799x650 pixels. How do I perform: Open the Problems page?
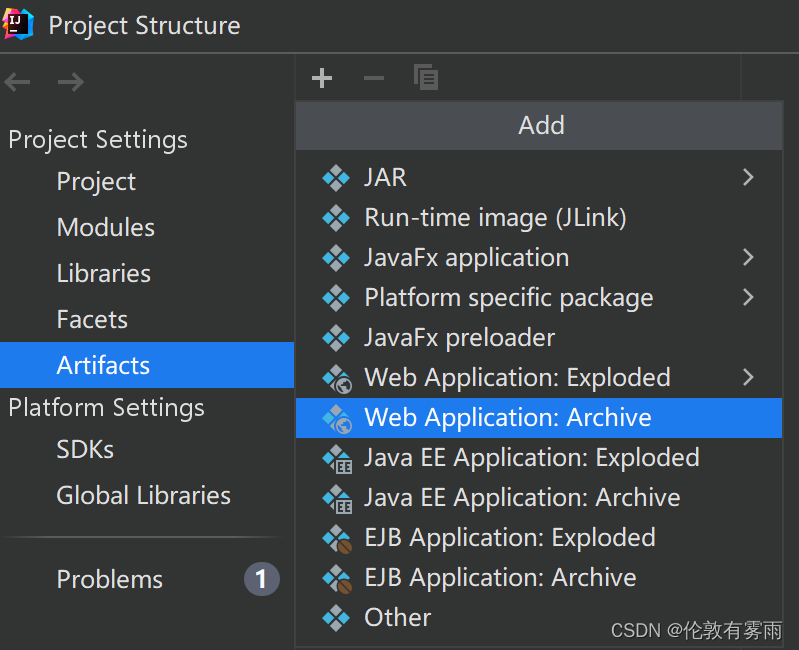[147, 579]
